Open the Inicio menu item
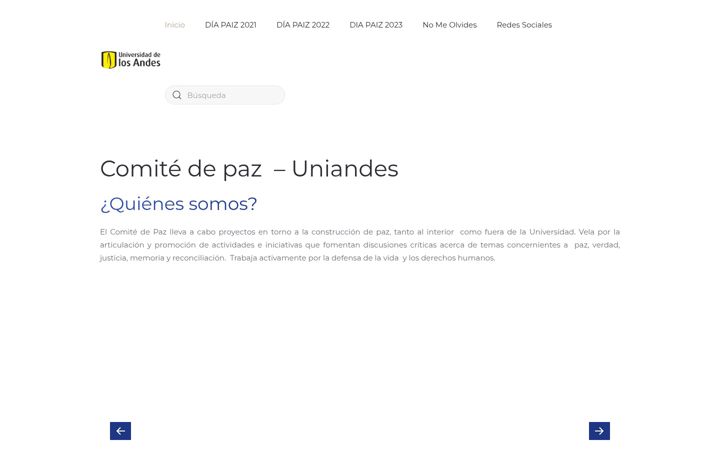This screenshot has width=720, height=450. click(174, 25)
